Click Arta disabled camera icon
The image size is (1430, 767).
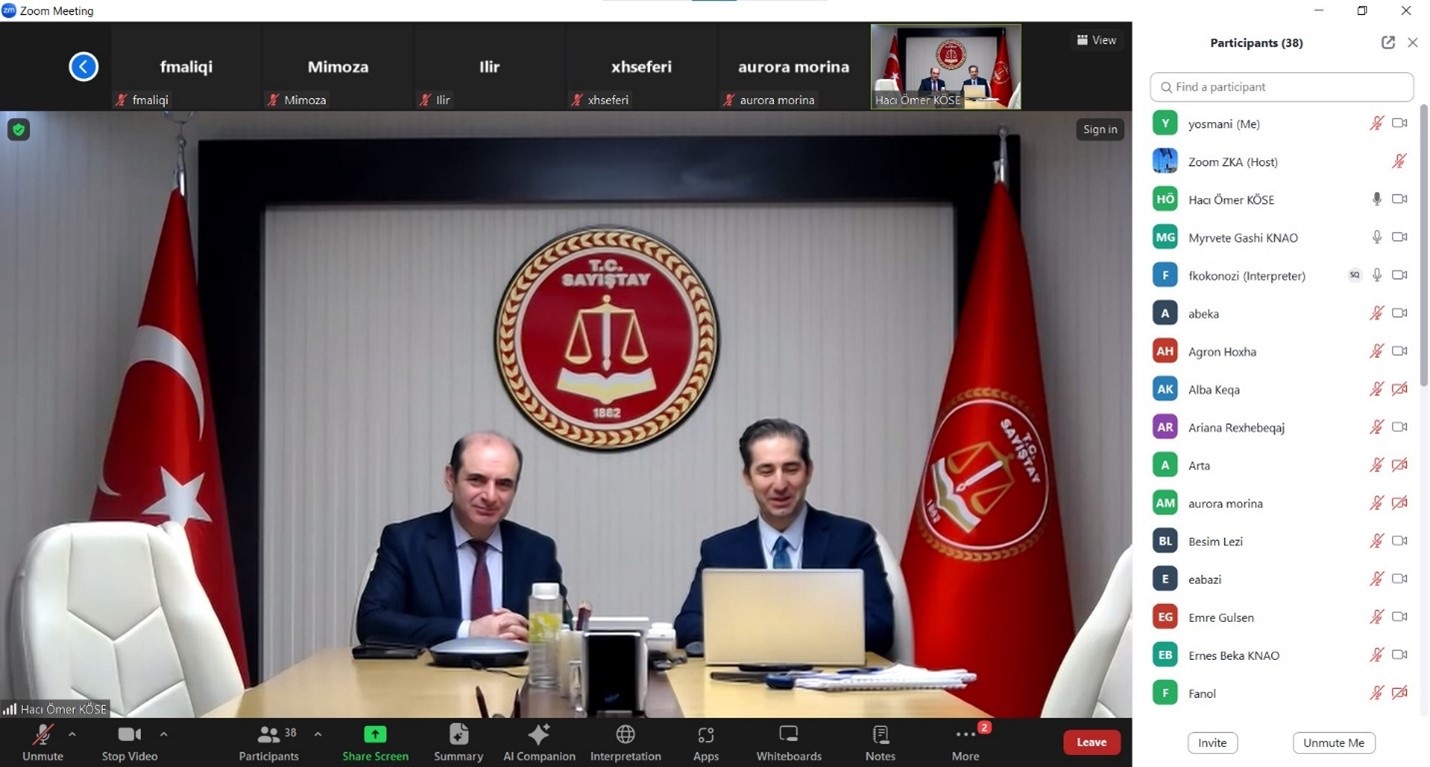(x=1400, y=465)
